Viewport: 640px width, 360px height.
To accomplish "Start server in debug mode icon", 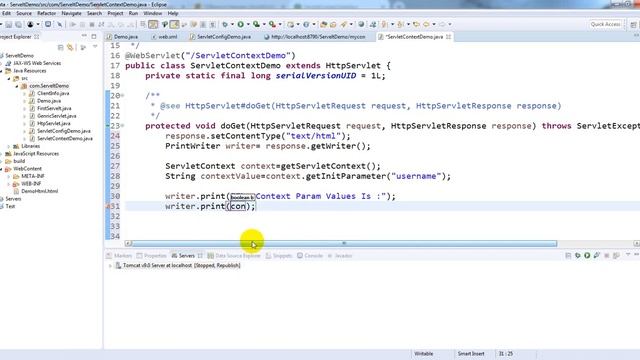I will [x=578, y=256].
